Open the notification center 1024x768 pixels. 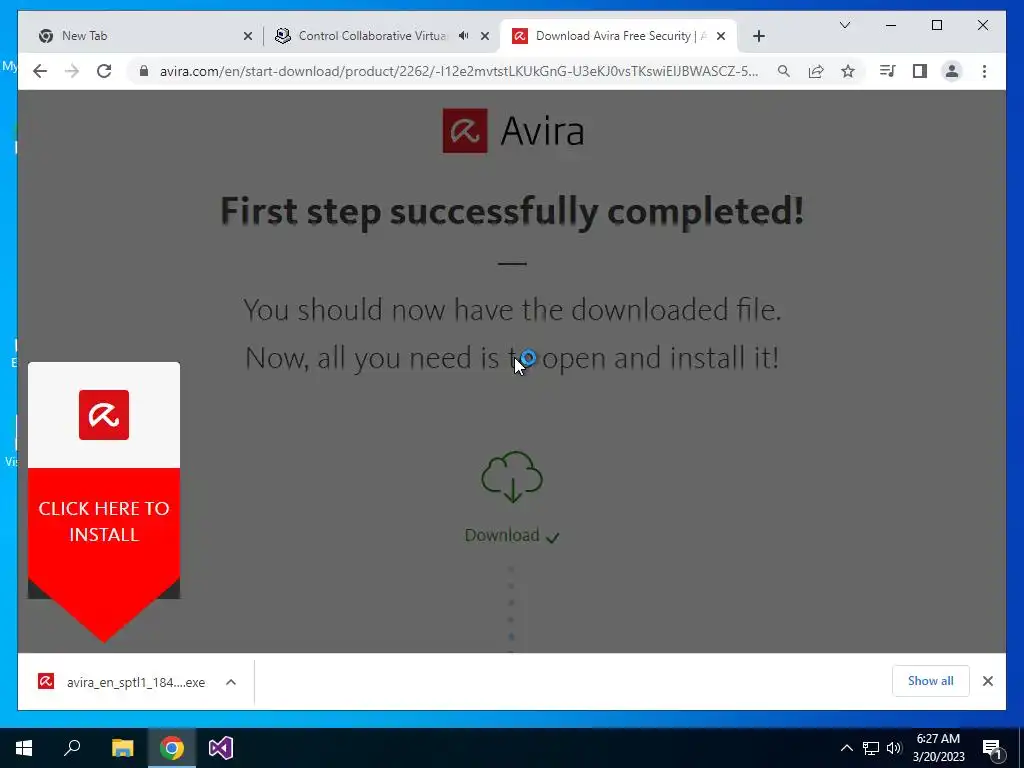pyautogui.click(x=991, y=748)
